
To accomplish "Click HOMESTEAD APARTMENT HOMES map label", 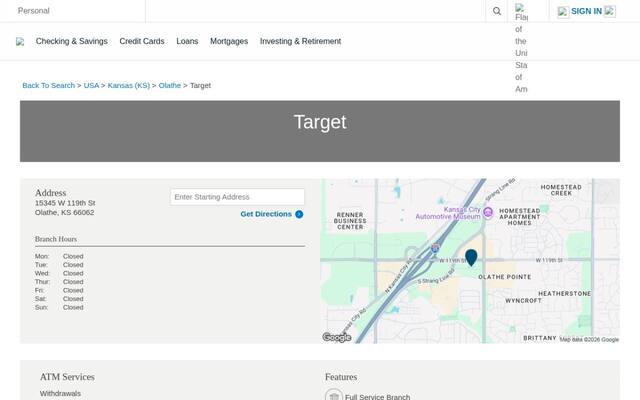I will [520, 217].
